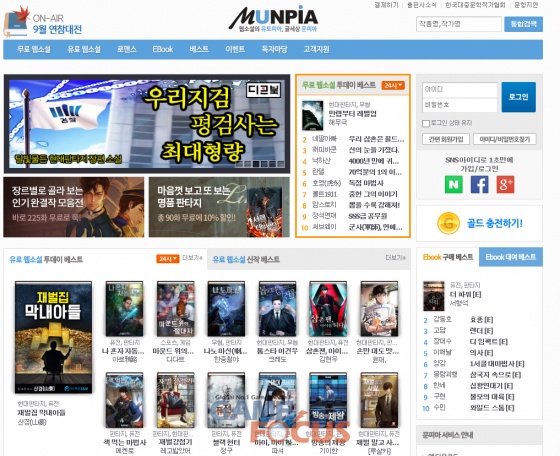Screen dimensions: 560x456
Task: Open the 출판사소식 top link
Action: pos(422,5)
